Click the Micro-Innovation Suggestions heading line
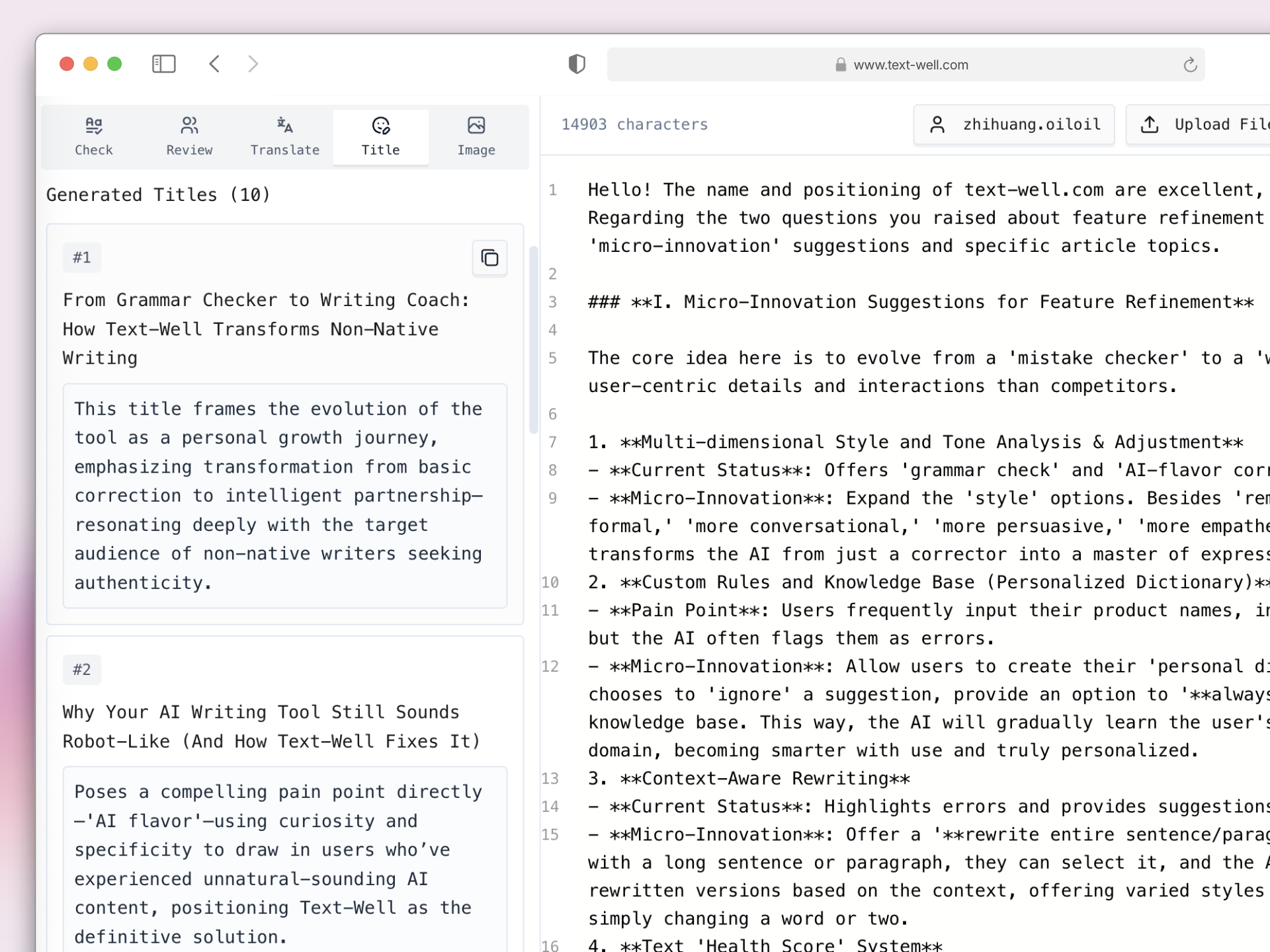Screen dimensions: 1270x952 (921, 302)
